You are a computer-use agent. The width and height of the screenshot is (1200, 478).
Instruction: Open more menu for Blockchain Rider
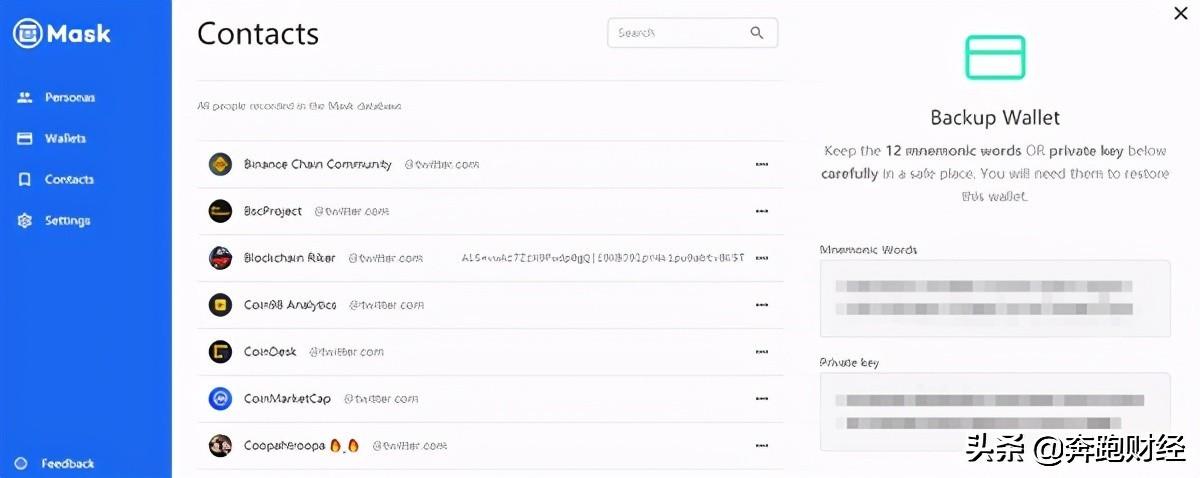(x=762, y=258)
